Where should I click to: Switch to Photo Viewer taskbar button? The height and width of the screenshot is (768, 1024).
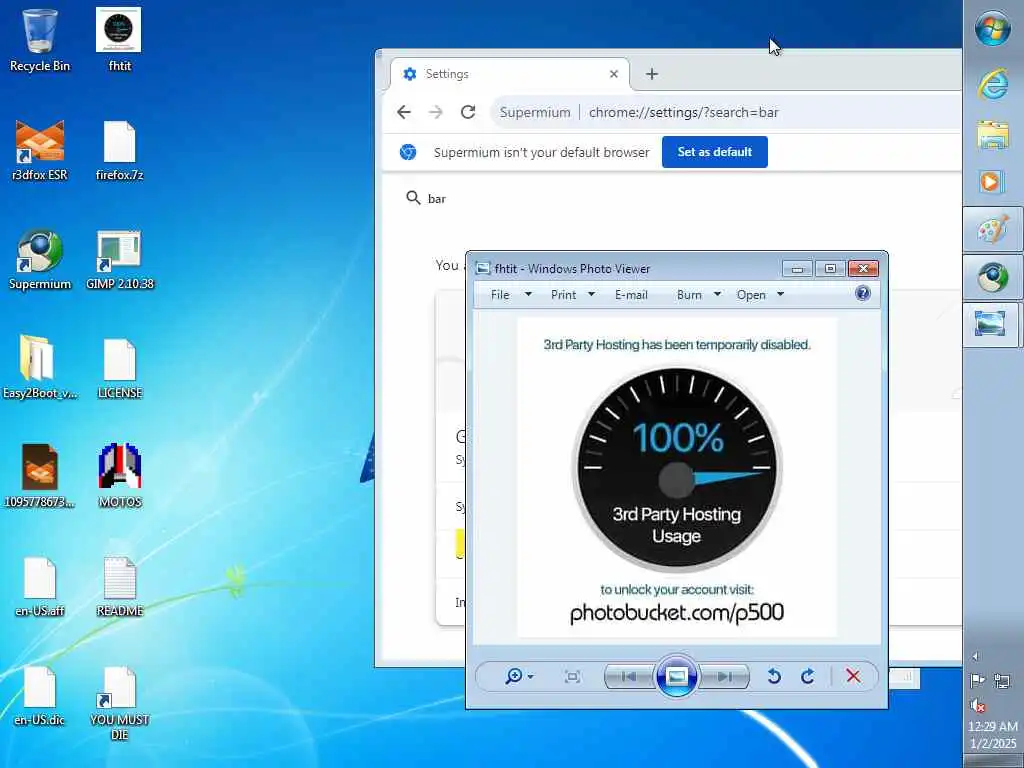(x=993, y=325)
